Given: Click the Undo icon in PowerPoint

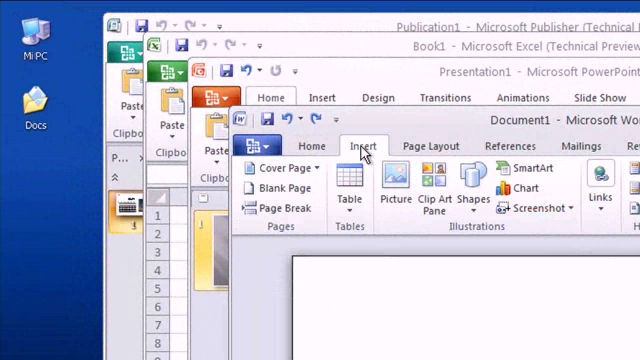Looking at the screenshot, I should [x=246, y=70].
